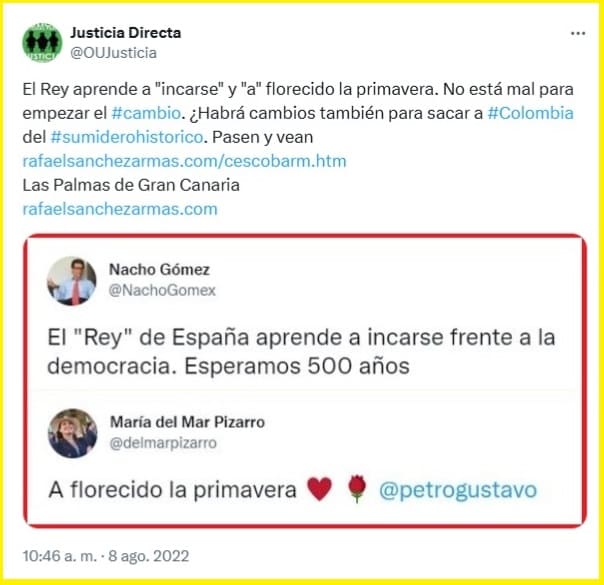Image resolution: width=604 pixels, height=585 pixels.
Task: Click the @OUJusticia handle
Action: pyautogui.click(x=114, y=53)
